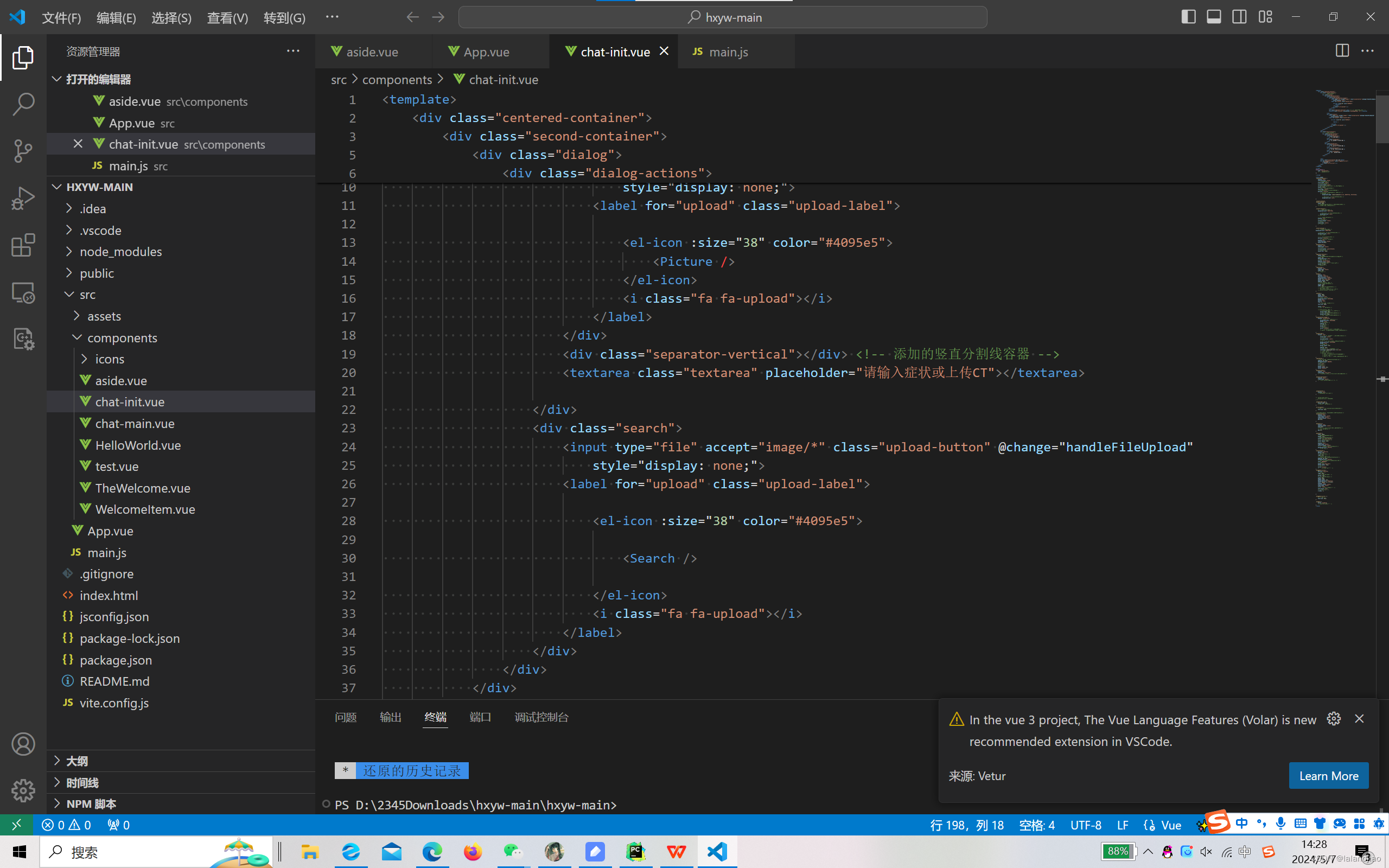The image size is (1389, 868).
Task: Open the View (查看) menu
Action: click(227, 18)
